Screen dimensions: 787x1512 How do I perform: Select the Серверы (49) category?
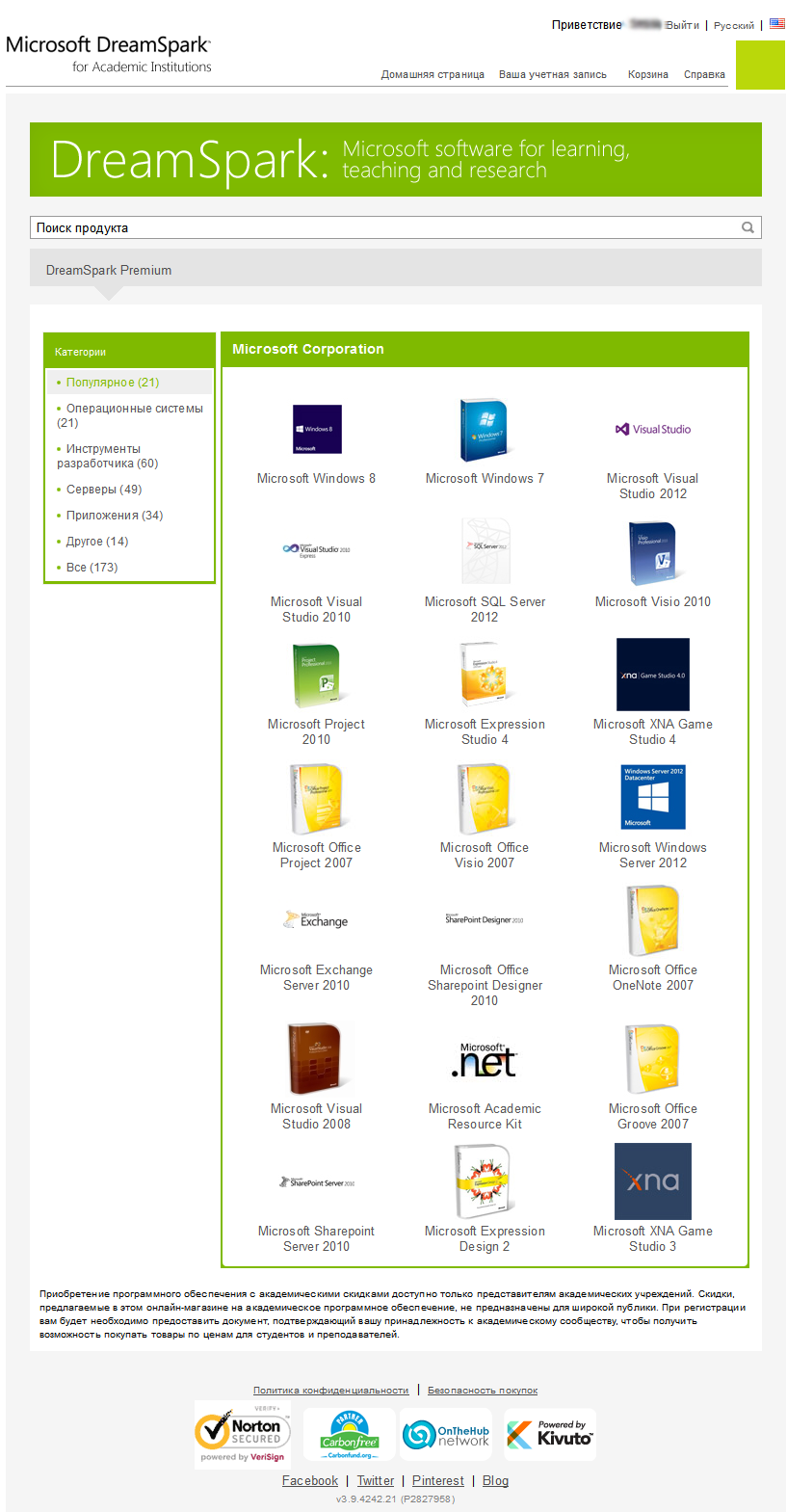103,490
